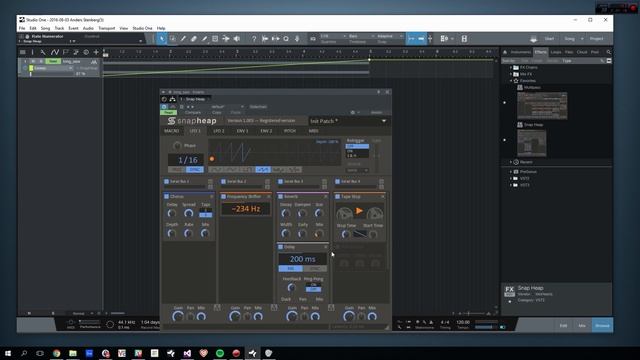Click the Compare button in the plugin header
The width and height of the screenshot is (640, 360).
coord(193,112)
